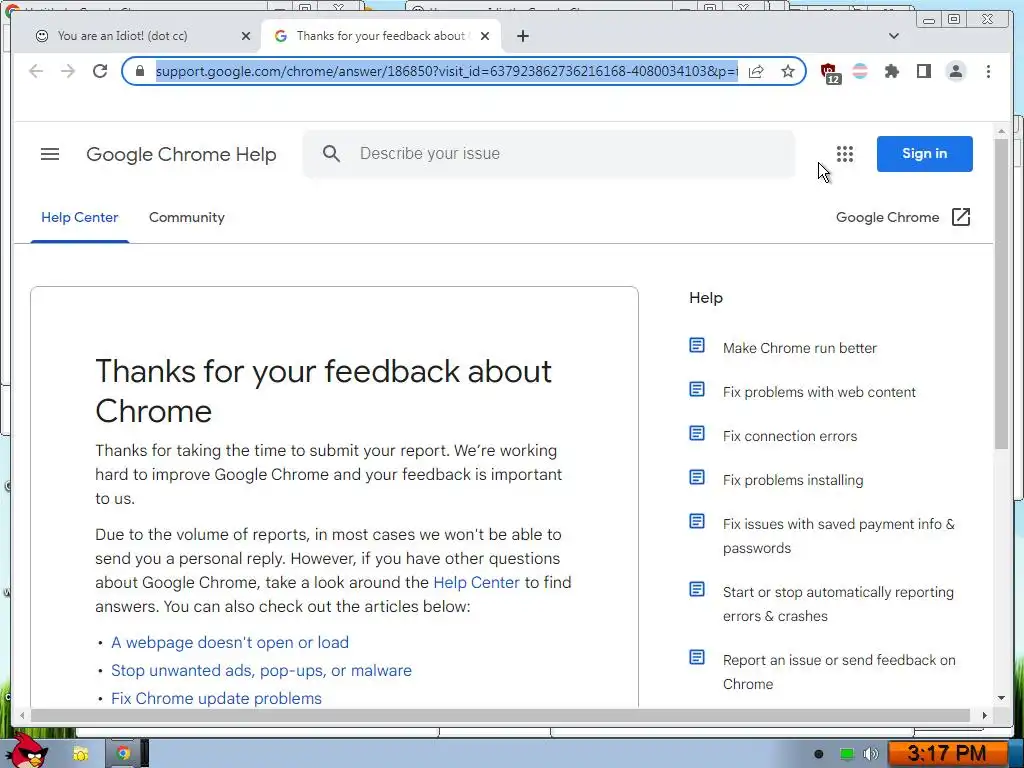Click the striped round extension icon
Viewport: 1024px width, 768px height.
[x=860, y=71]
